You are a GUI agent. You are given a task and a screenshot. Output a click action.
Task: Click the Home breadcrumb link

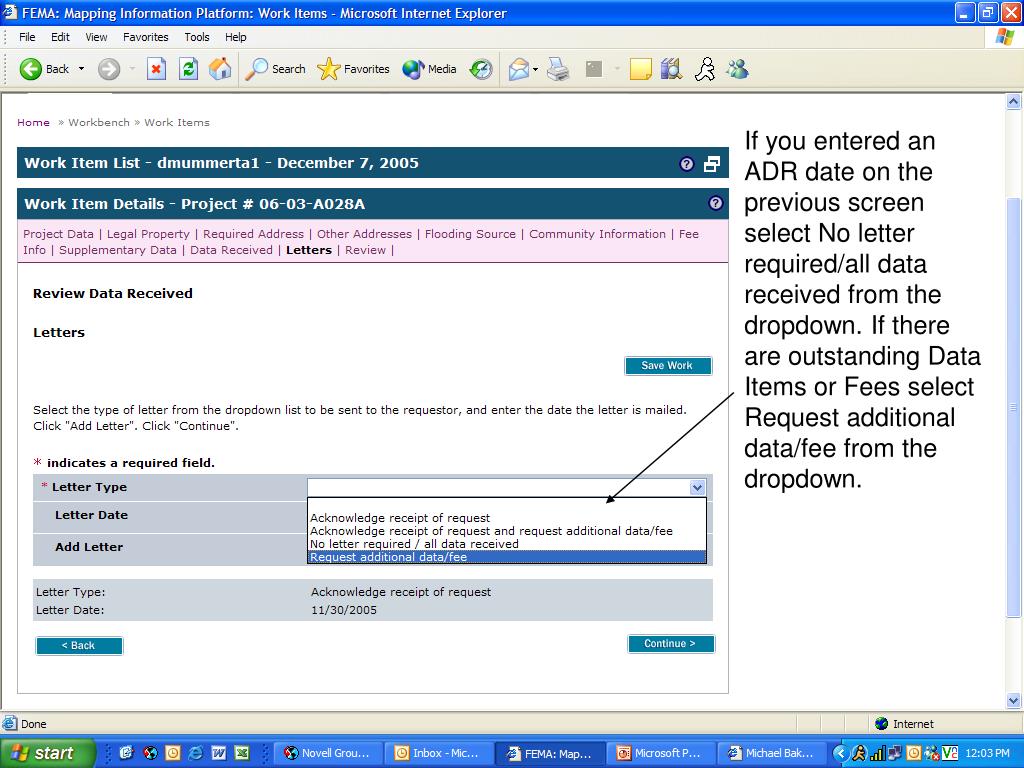coord(33,122)
